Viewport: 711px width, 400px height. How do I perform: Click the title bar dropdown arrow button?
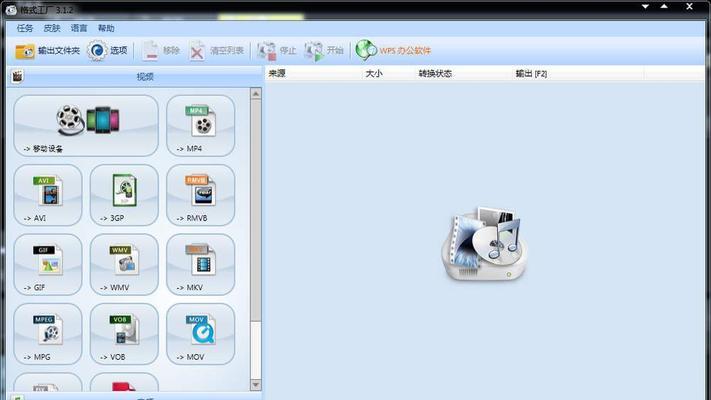[x=645, y=6]
